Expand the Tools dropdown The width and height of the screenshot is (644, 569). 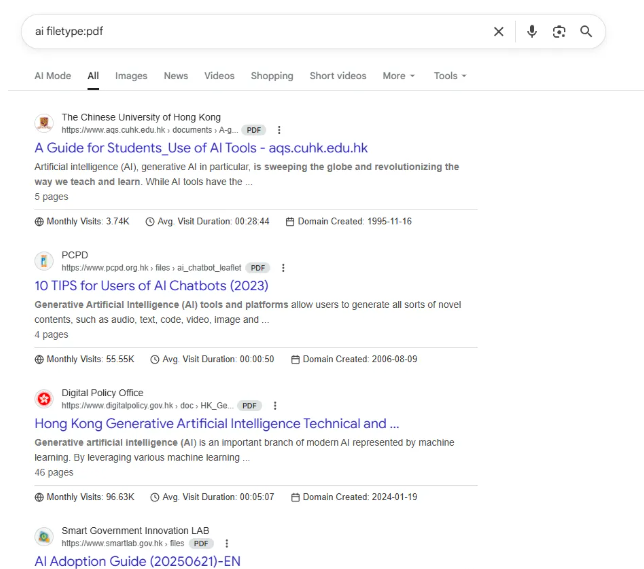(450, 76)
